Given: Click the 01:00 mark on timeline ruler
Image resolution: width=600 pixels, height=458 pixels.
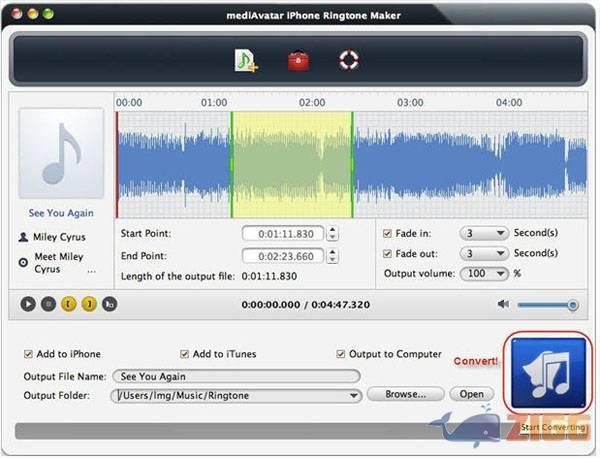Looking at the screenshot, I should pyautogui.click(x=214, y=103).
